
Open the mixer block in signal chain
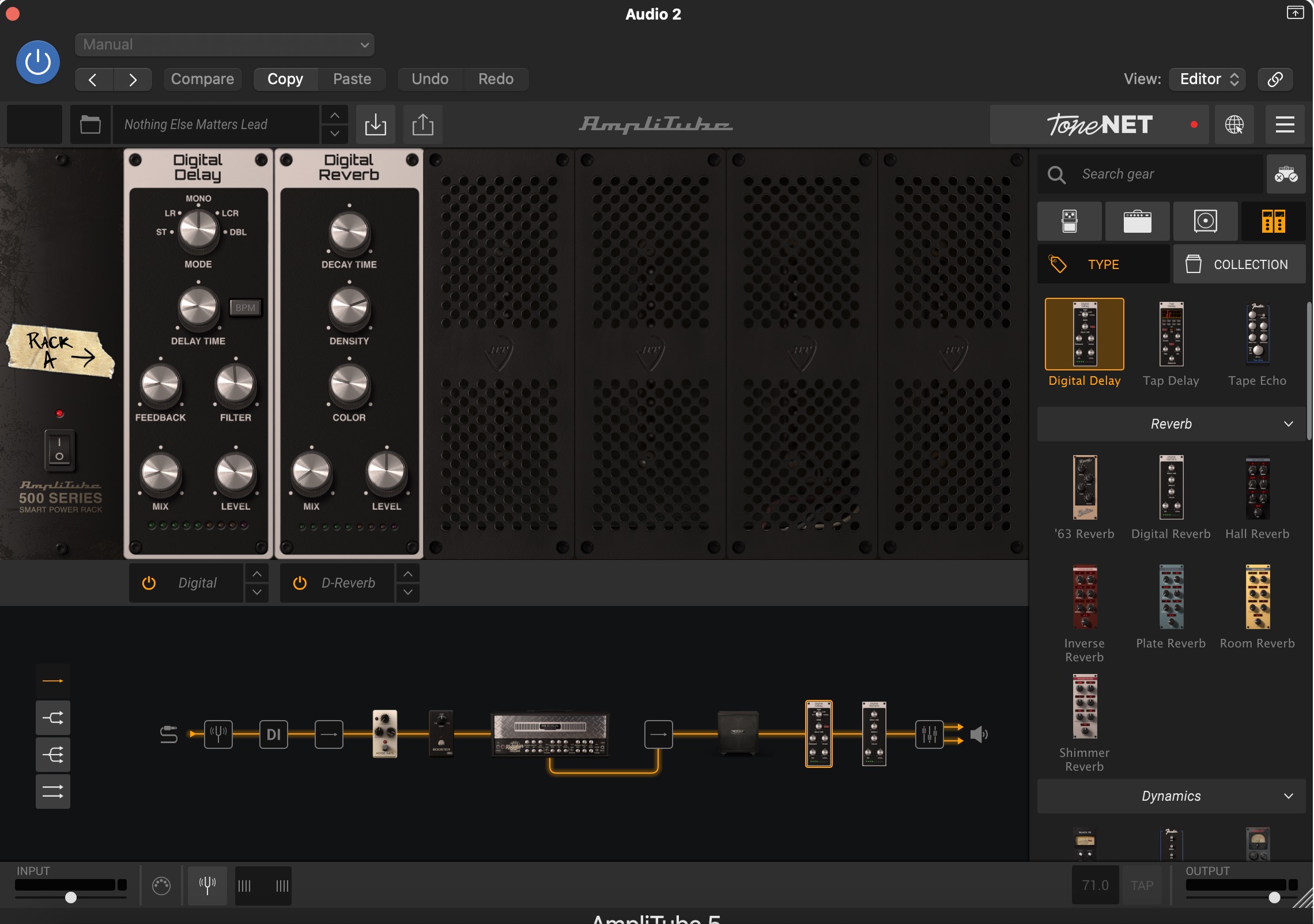pos(930,734)
